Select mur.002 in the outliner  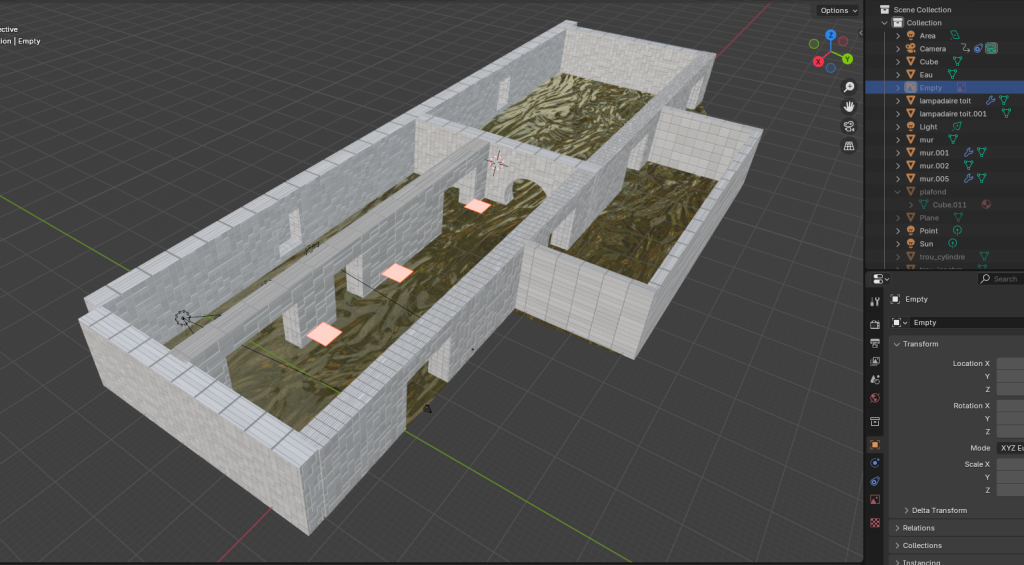tap(934, 165)
